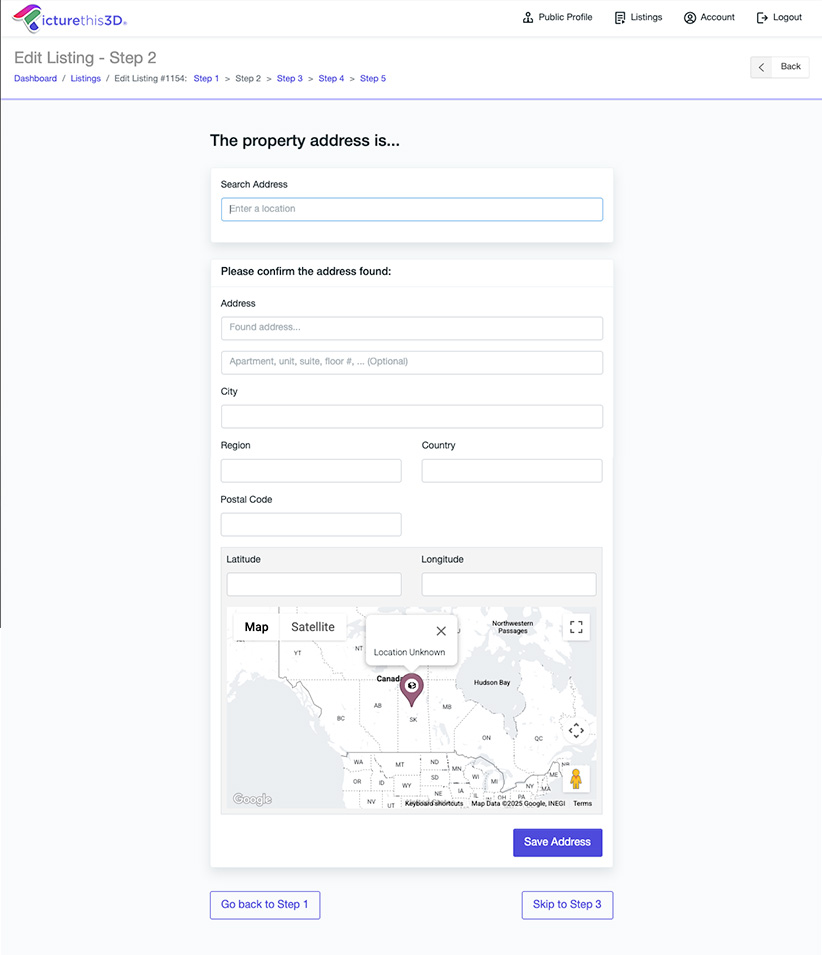Viewport: 822px width, 955px height.
Task: Click the Save Address button
Action: pos(557,842)
